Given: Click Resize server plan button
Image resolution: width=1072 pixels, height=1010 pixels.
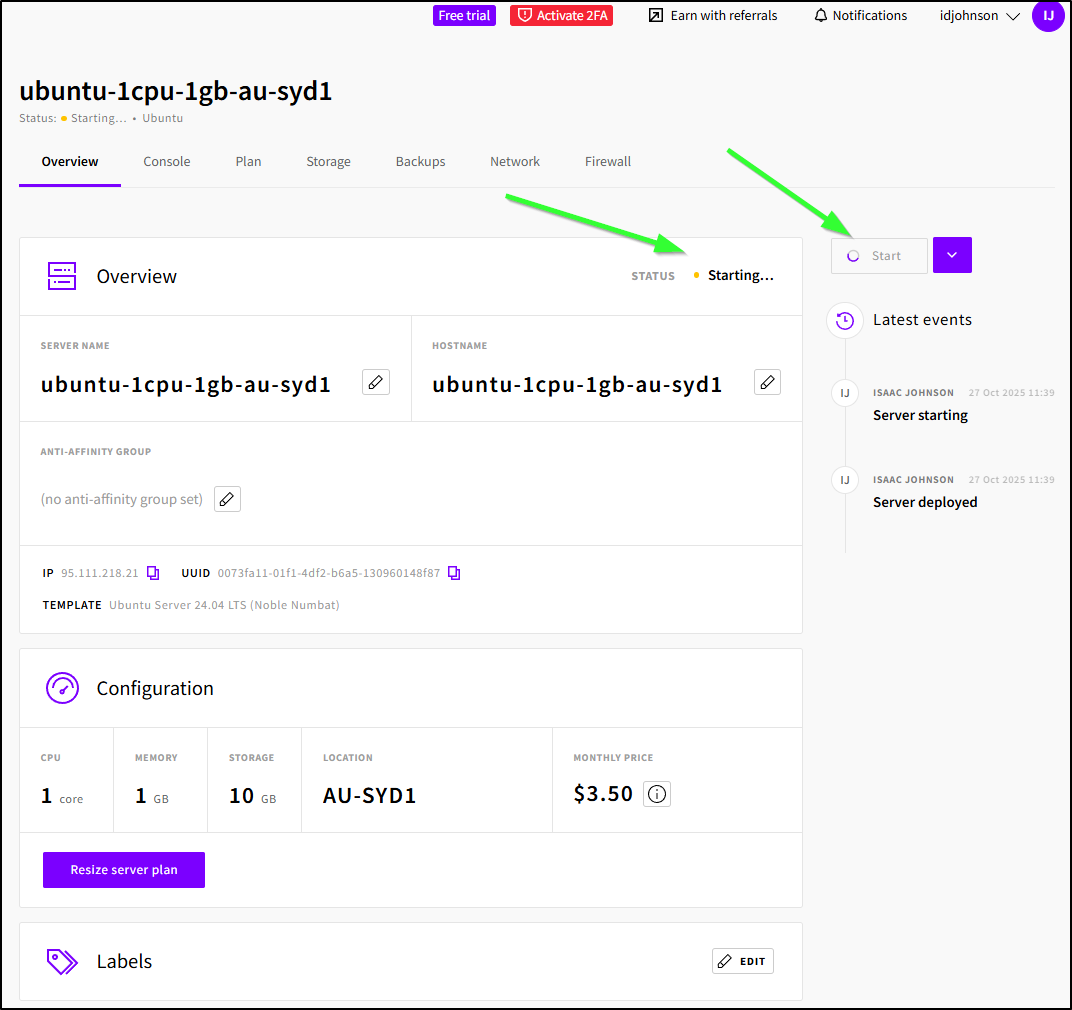Looking at the screenshot, I should click(x=124, y=870).
